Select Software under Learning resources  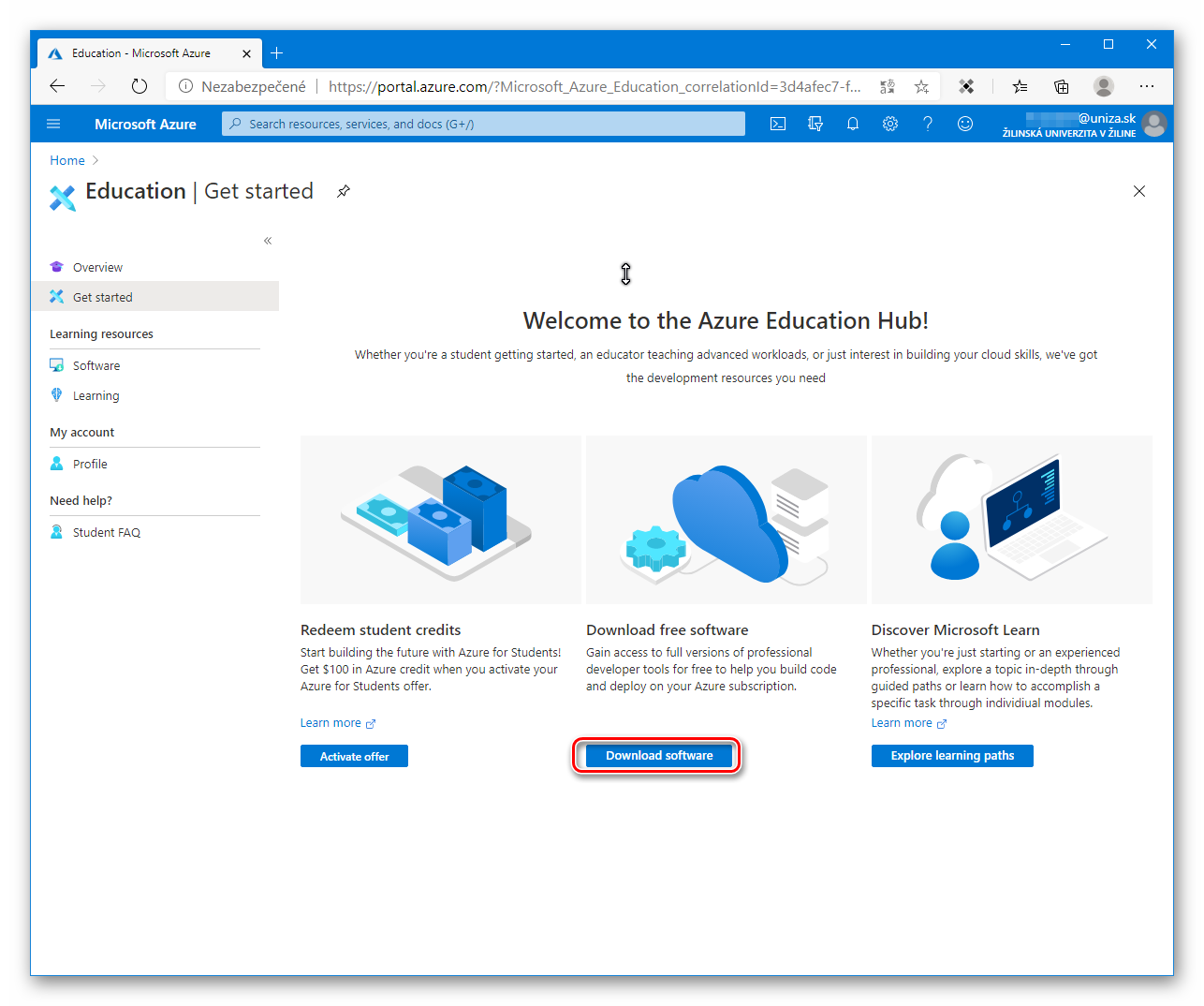click(96, 365)
